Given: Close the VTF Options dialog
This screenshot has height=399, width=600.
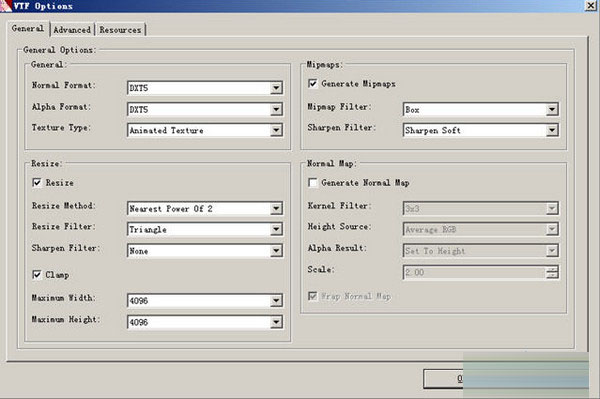Looking at the screenshot, I should [x=591, y=6].
